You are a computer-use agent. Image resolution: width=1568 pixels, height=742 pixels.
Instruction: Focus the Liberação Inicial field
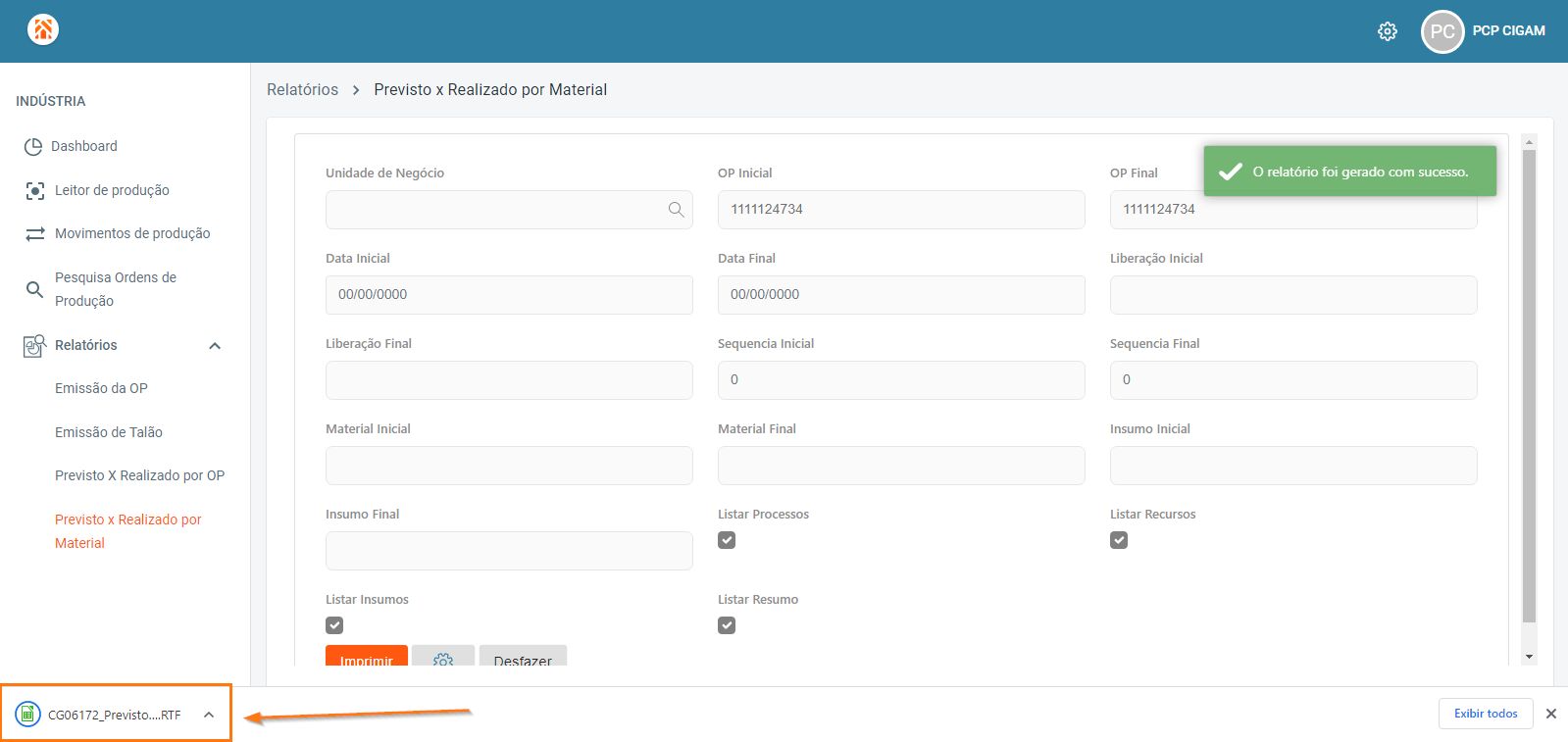tap(1293, 295)
